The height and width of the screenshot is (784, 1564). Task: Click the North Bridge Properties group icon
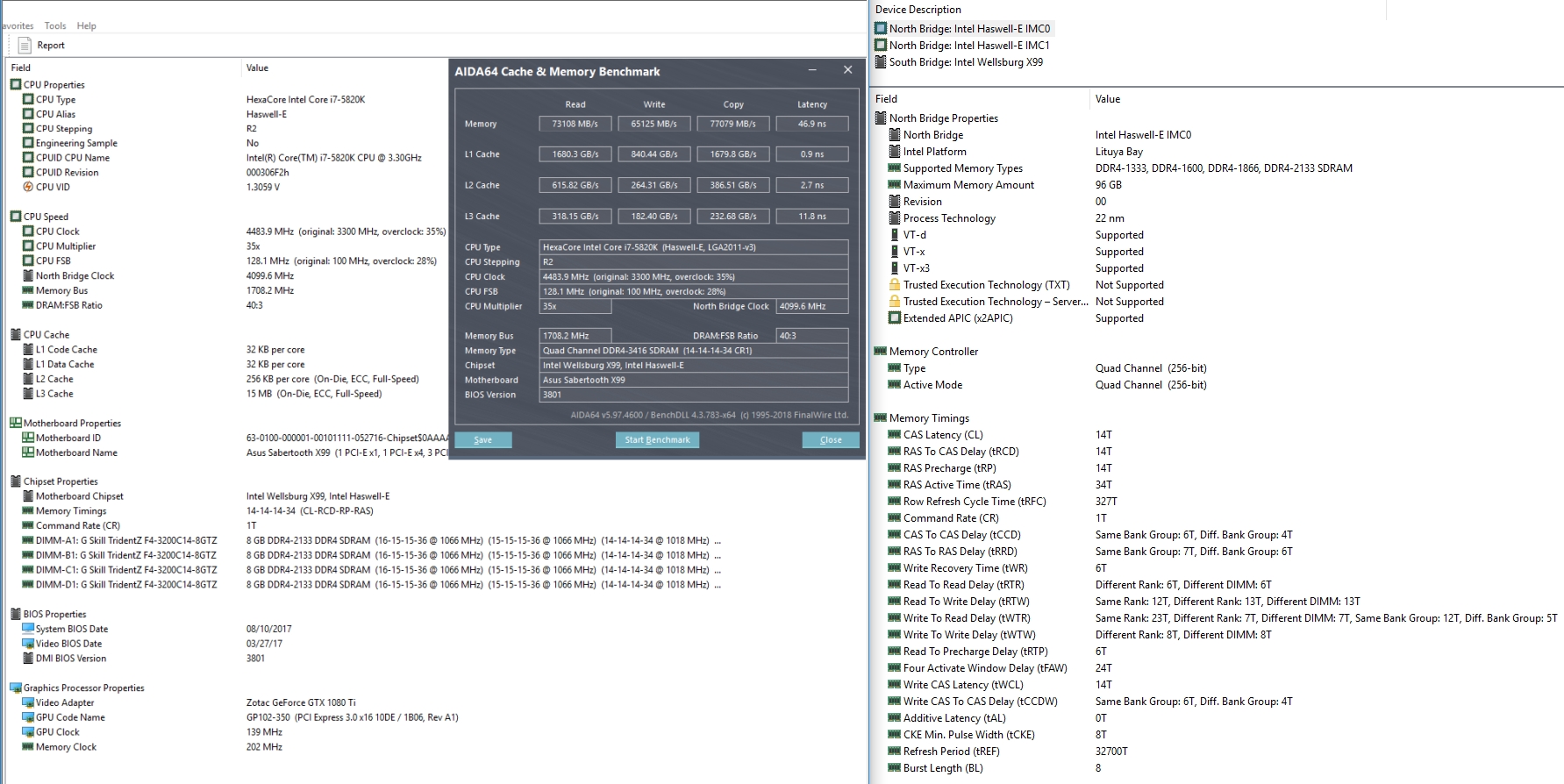coord(881,118)
